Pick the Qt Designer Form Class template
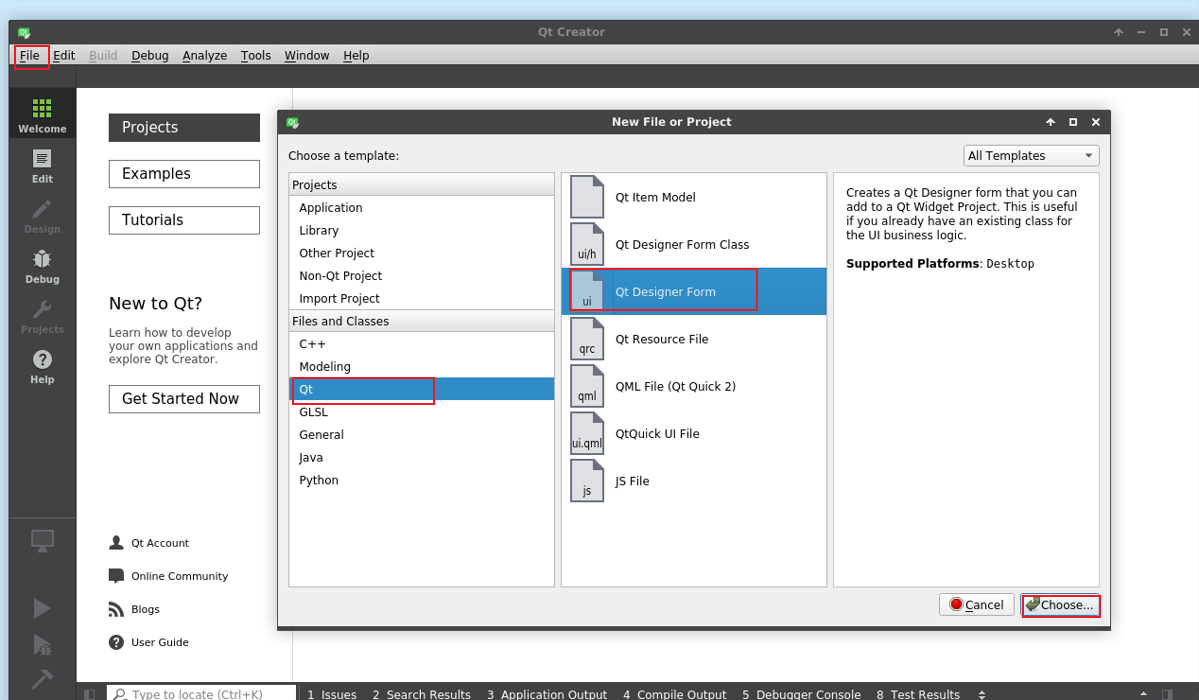 pyautogui.click(x=694, y=245)
